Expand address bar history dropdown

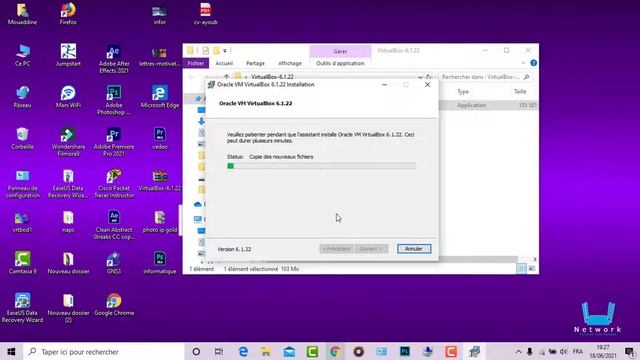(420, 77)
